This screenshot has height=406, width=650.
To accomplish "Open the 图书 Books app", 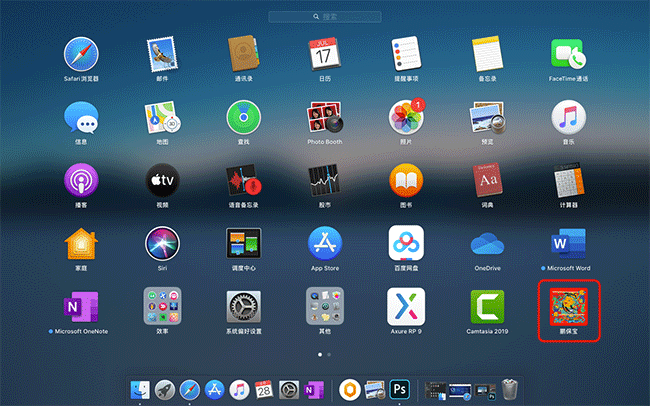I will coord(406,180).
